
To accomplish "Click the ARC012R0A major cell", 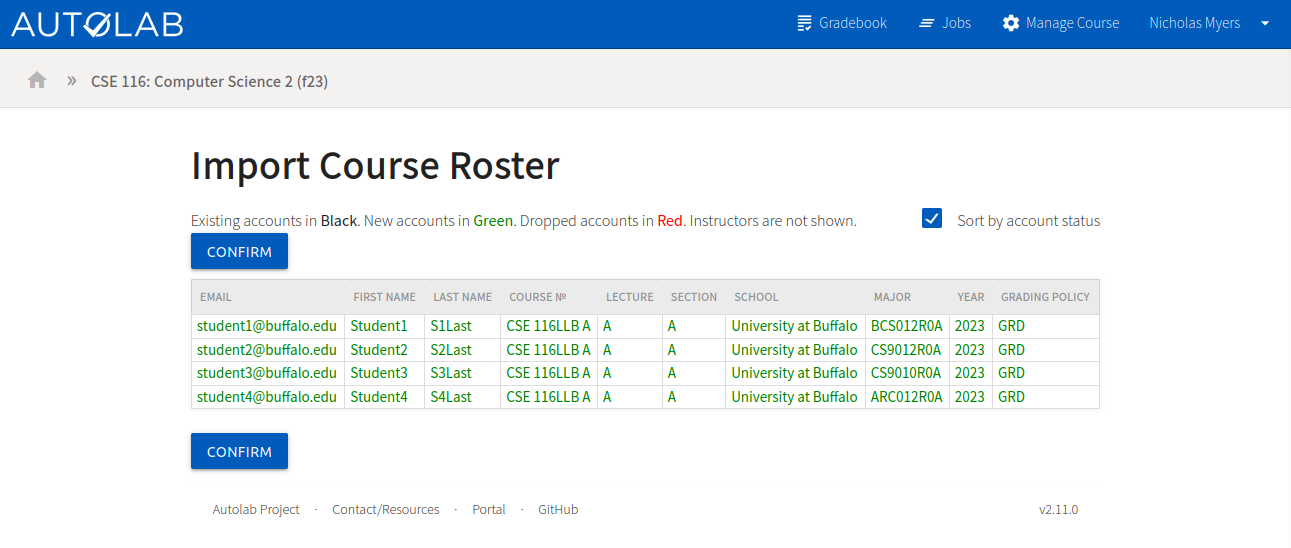I will 907,397.
